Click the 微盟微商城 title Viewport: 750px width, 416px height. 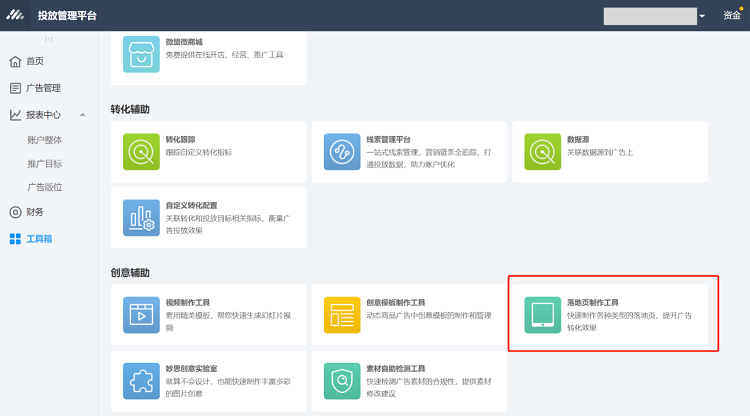[x=184, y=42]
